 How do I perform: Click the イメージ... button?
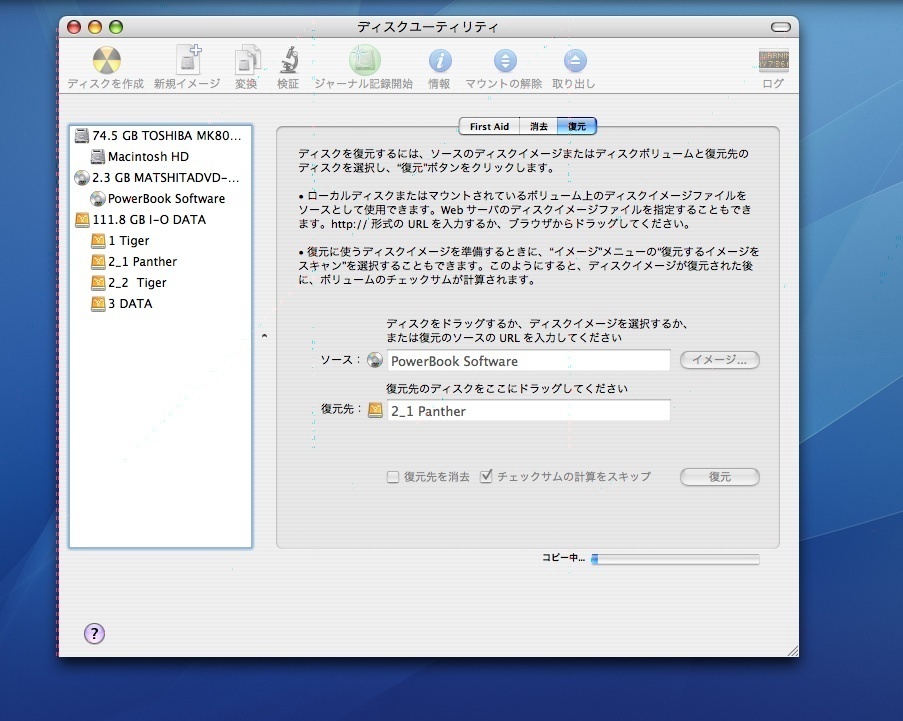tap(719, 360)
